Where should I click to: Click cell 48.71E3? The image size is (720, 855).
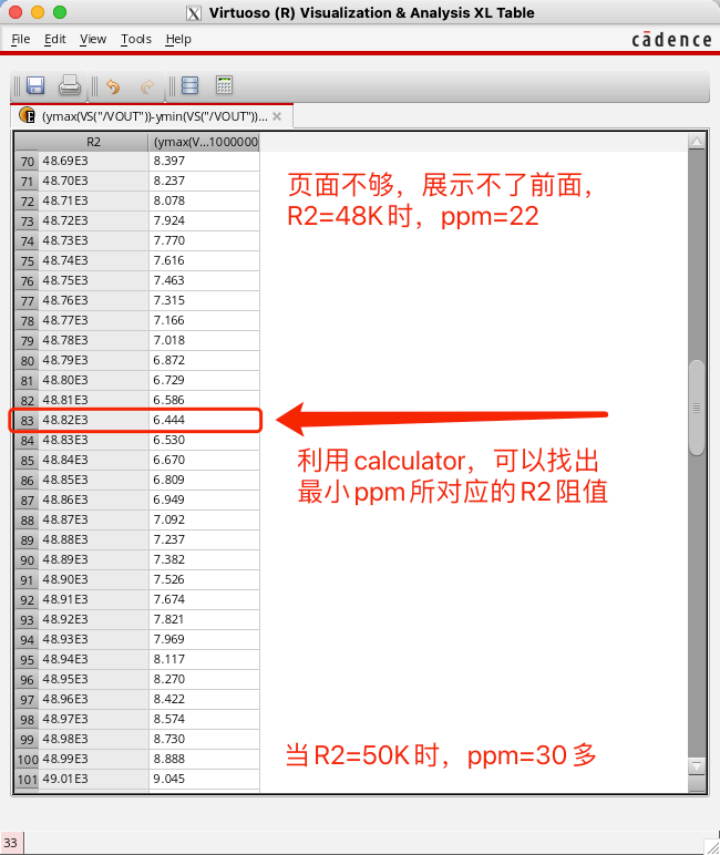click(x=93, y=201)
